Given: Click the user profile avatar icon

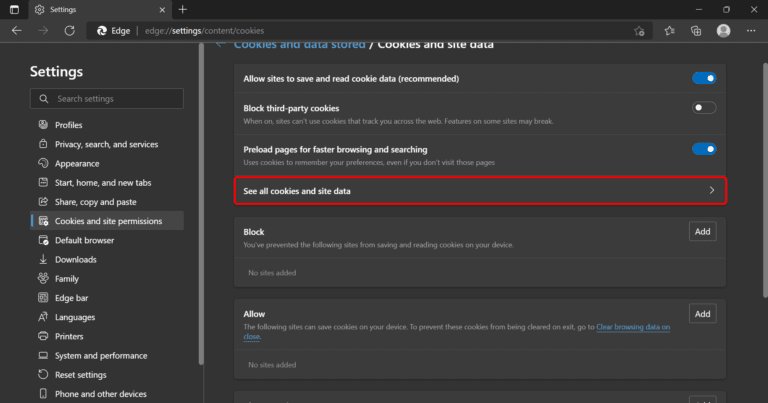Looking at the screenshot, I should [723, 31].
